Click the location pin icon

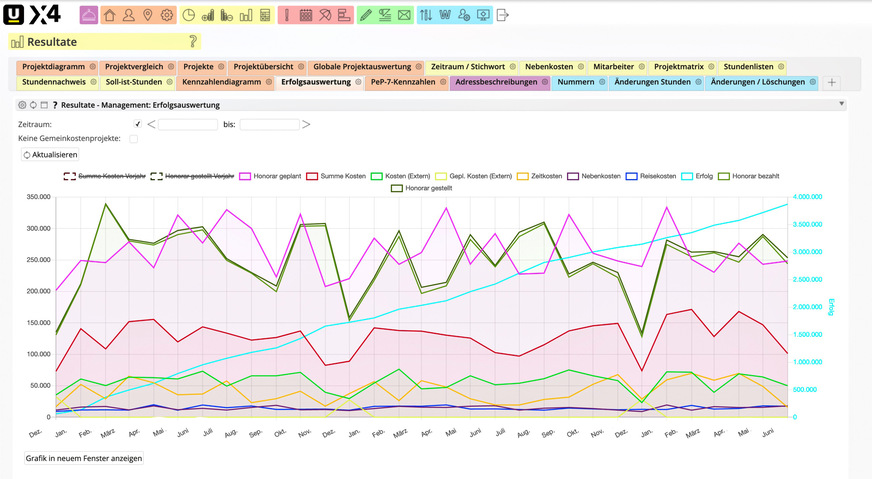148,15
